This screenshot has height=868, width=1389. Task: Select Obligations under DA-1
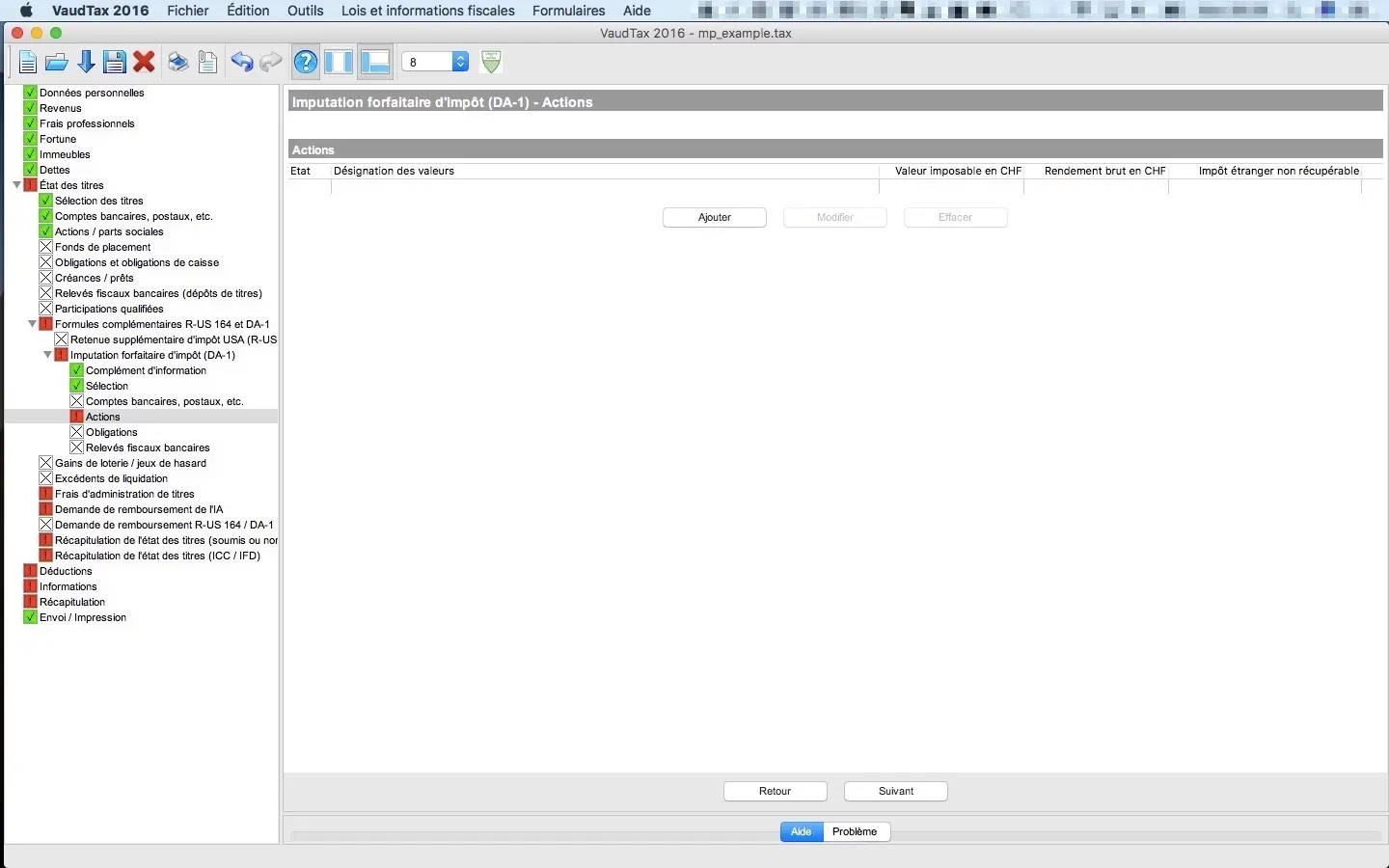point(112,432)
